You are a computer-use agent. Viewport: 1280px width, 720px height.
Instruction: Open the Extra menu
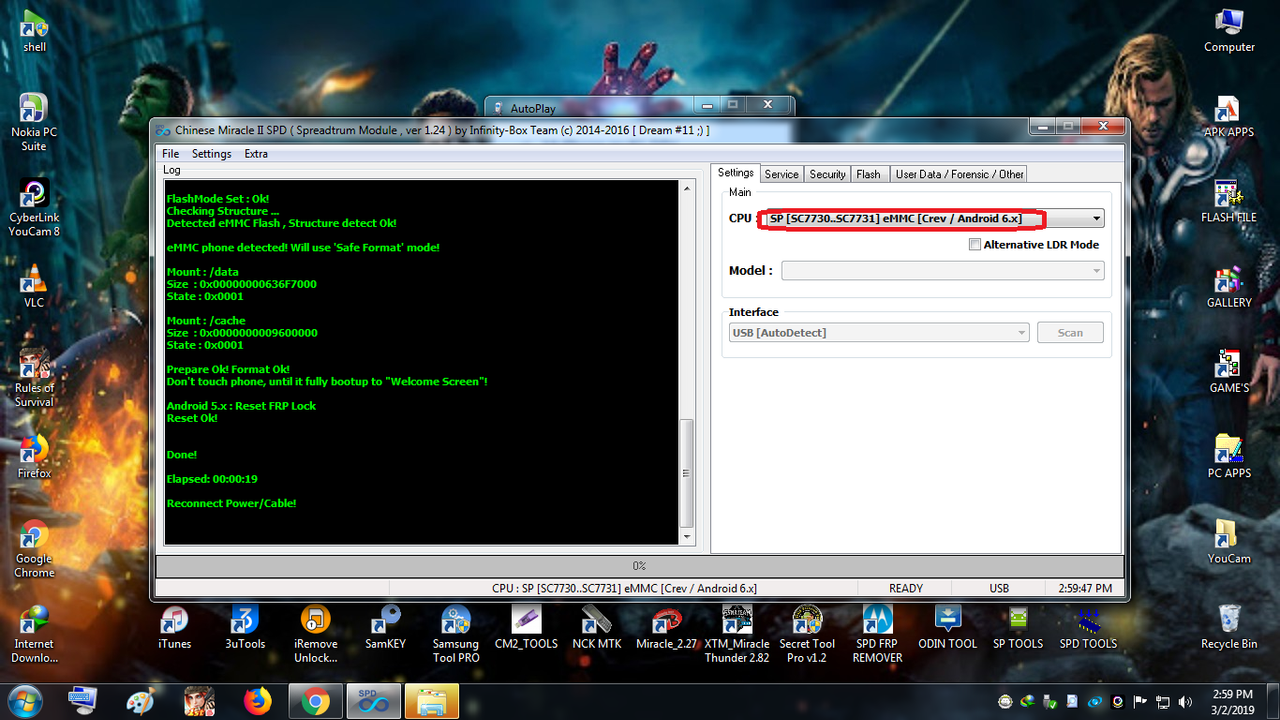point(256,154)
